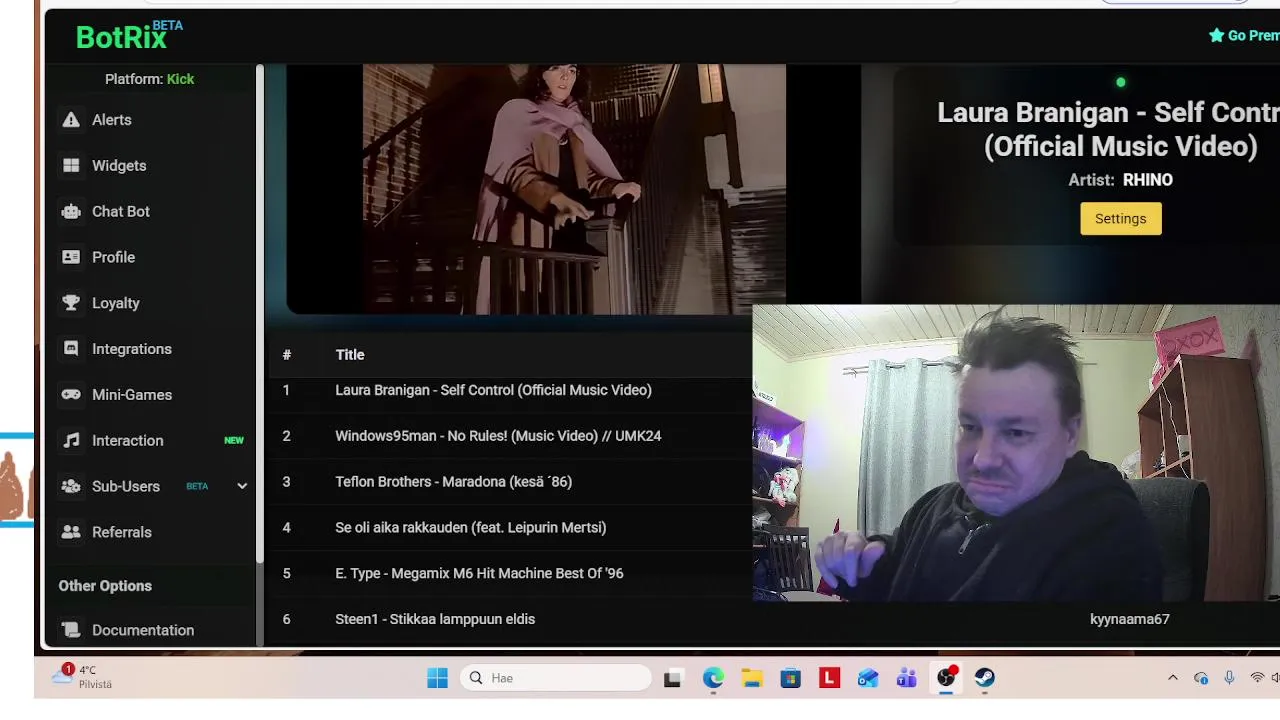1280x720 pixels.
Task: Open the Integrations icon in sidebar
Action: (x=71, y=349)
